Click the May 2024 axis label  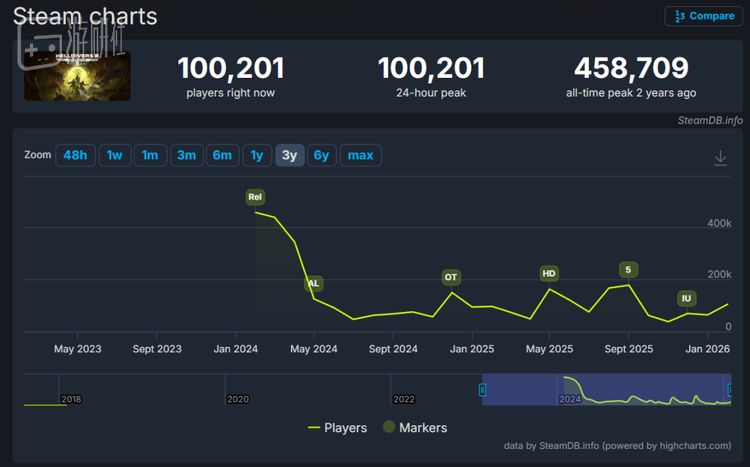314,349
